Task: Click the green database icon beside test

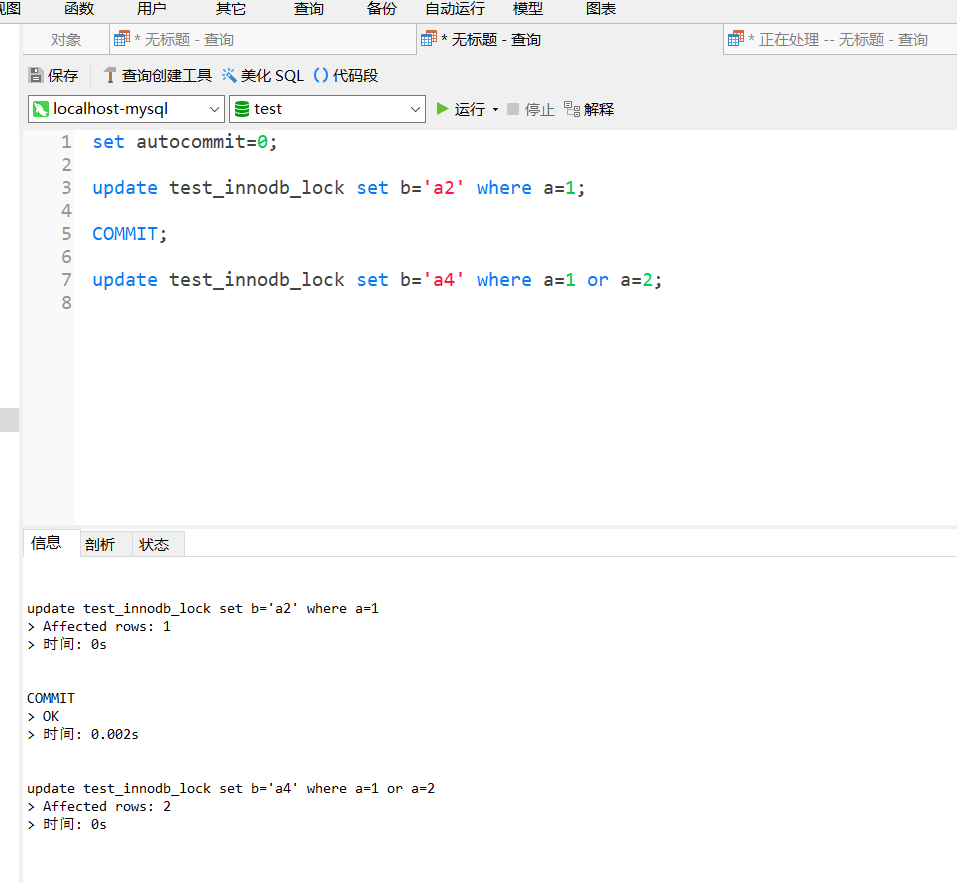Action: pyautogui.click(x=242, y=109)
